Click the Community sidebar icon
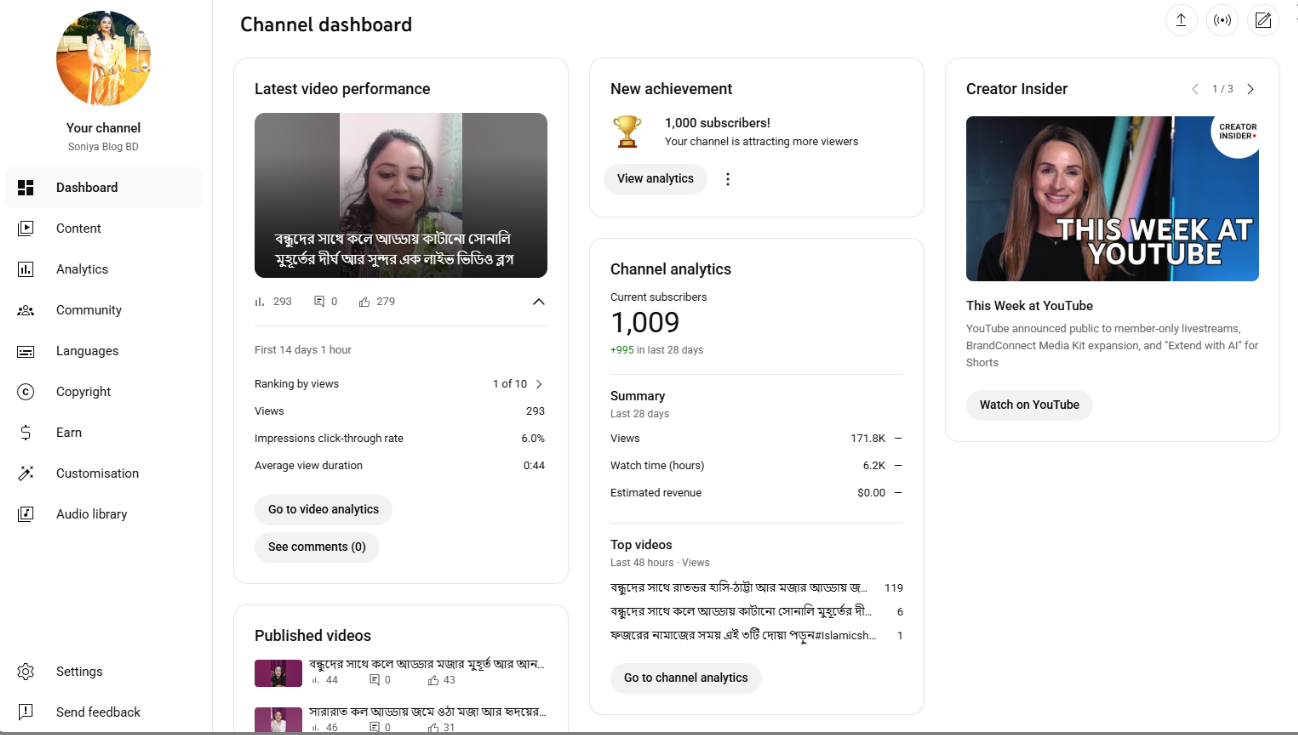Viewport: 1298px width, 735px height. pyautogui.click(x=26, y=310)
